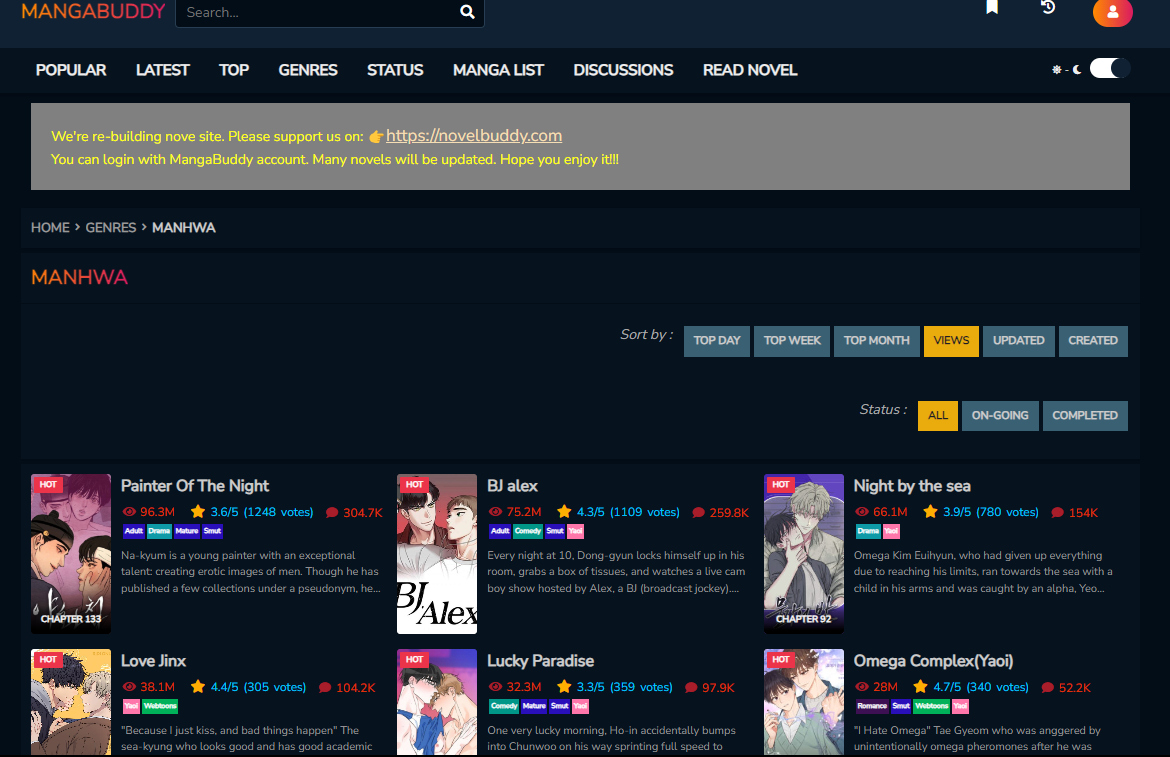Sort by UPDATED
The width and height of the screenshot is (1170, 757).
point(1019,341)
